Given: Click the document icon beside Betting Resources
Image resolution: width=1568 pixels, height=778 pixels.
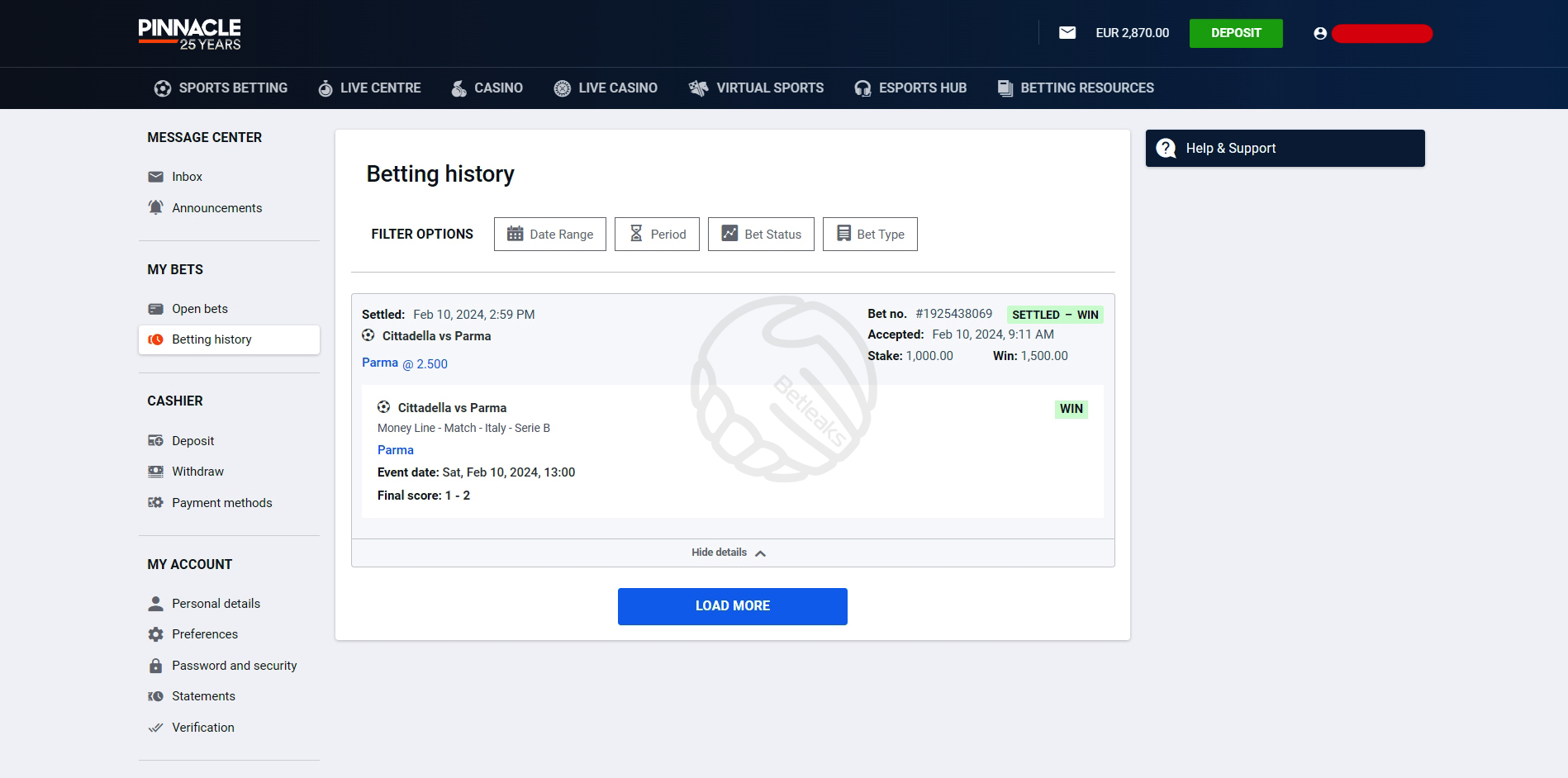Looking at the screenshot, I should pyautogui.click(x=1005, y=88).
